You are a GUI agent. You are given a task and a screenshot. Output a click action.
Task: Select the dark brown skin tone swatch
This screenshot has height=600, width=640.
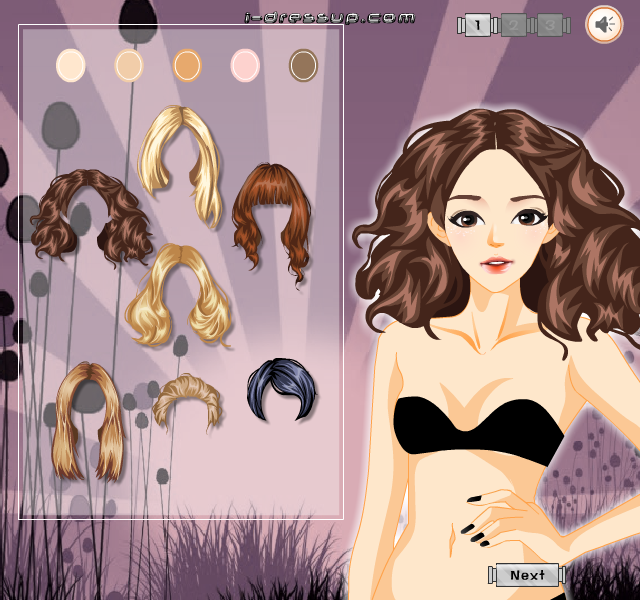point(303,65)
